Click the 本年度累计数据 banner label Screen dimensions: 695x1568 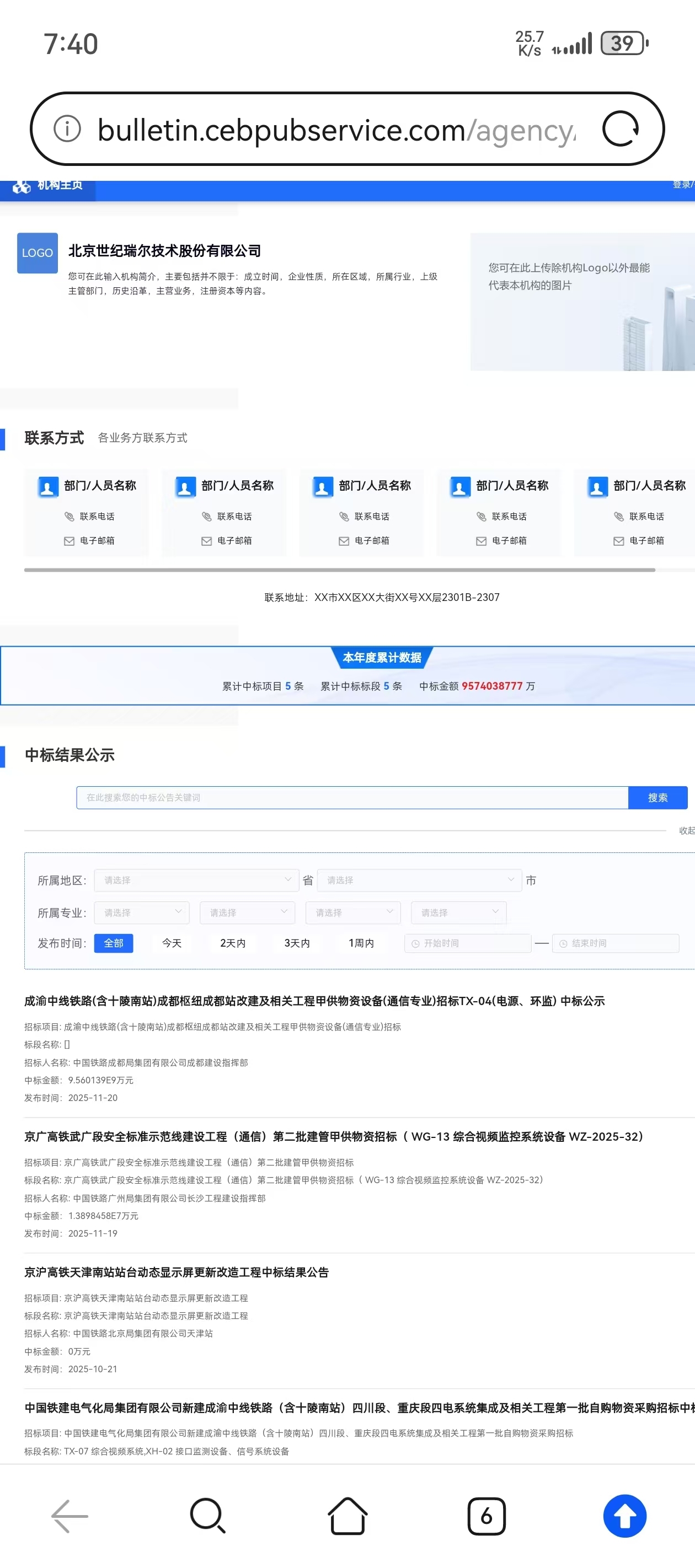click(x=382, y=657)
